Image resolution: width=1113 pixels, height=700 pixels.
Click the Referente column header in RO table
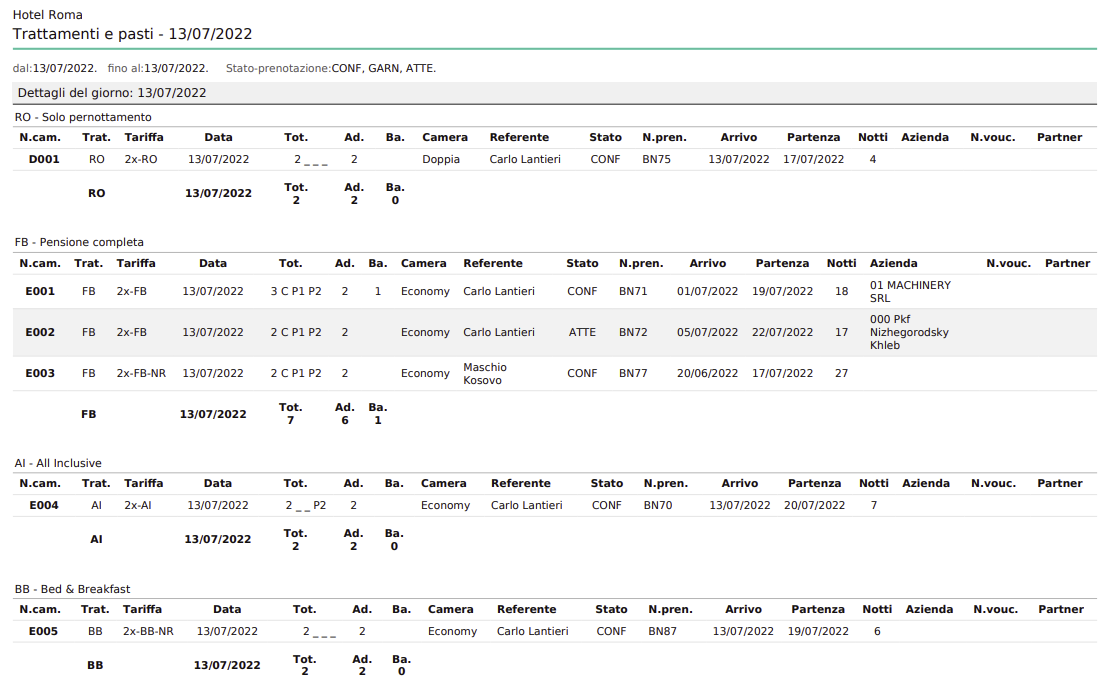519,138
